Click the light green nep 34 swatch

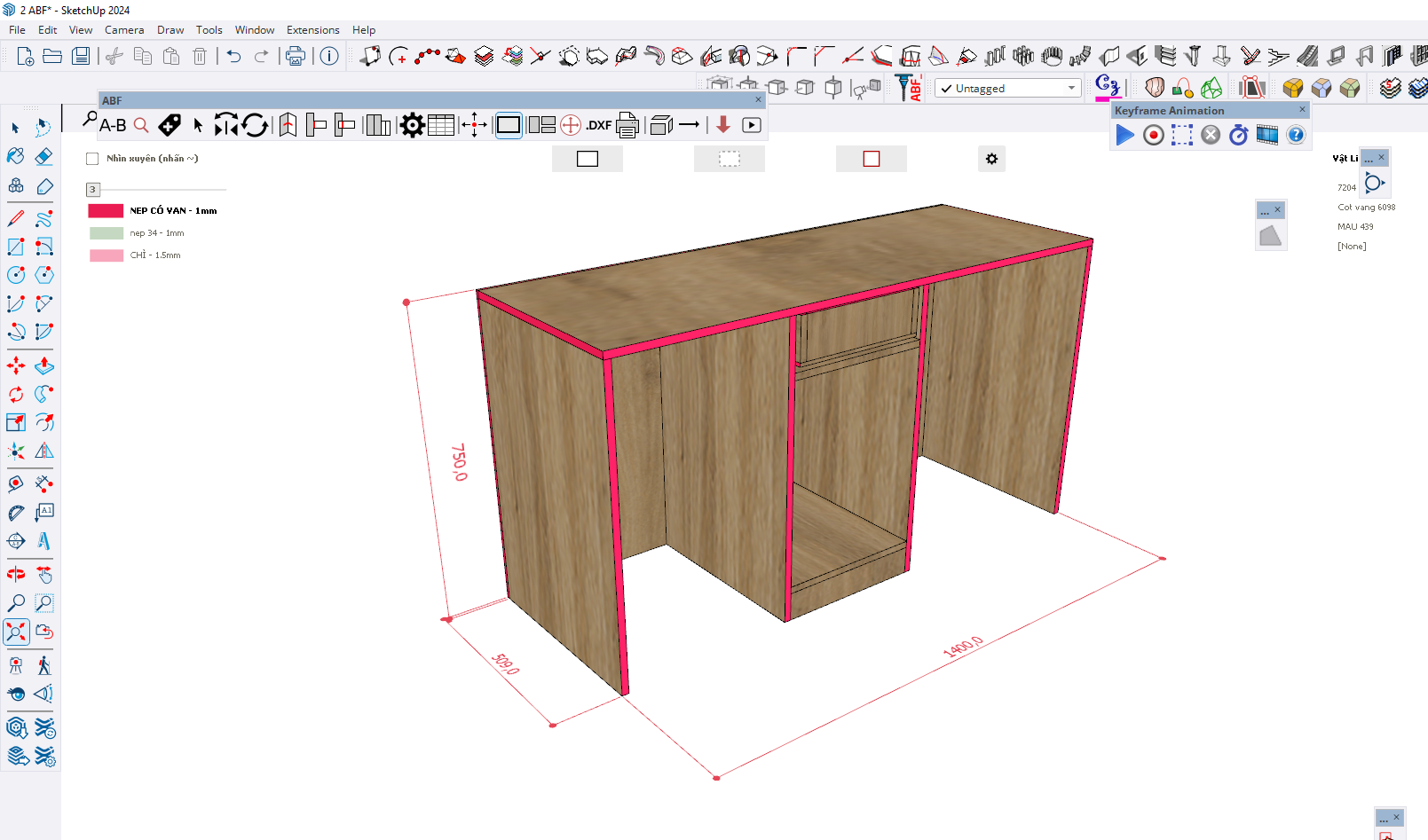[107, 233]
